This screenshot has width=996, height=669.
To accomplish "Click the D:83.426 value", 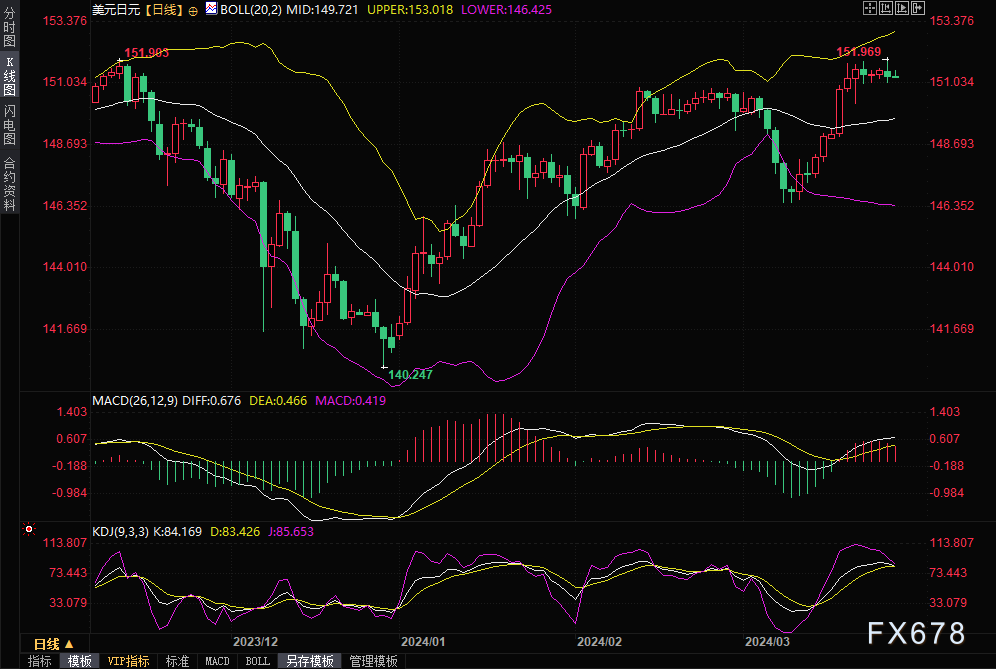I will click(235, 532).
